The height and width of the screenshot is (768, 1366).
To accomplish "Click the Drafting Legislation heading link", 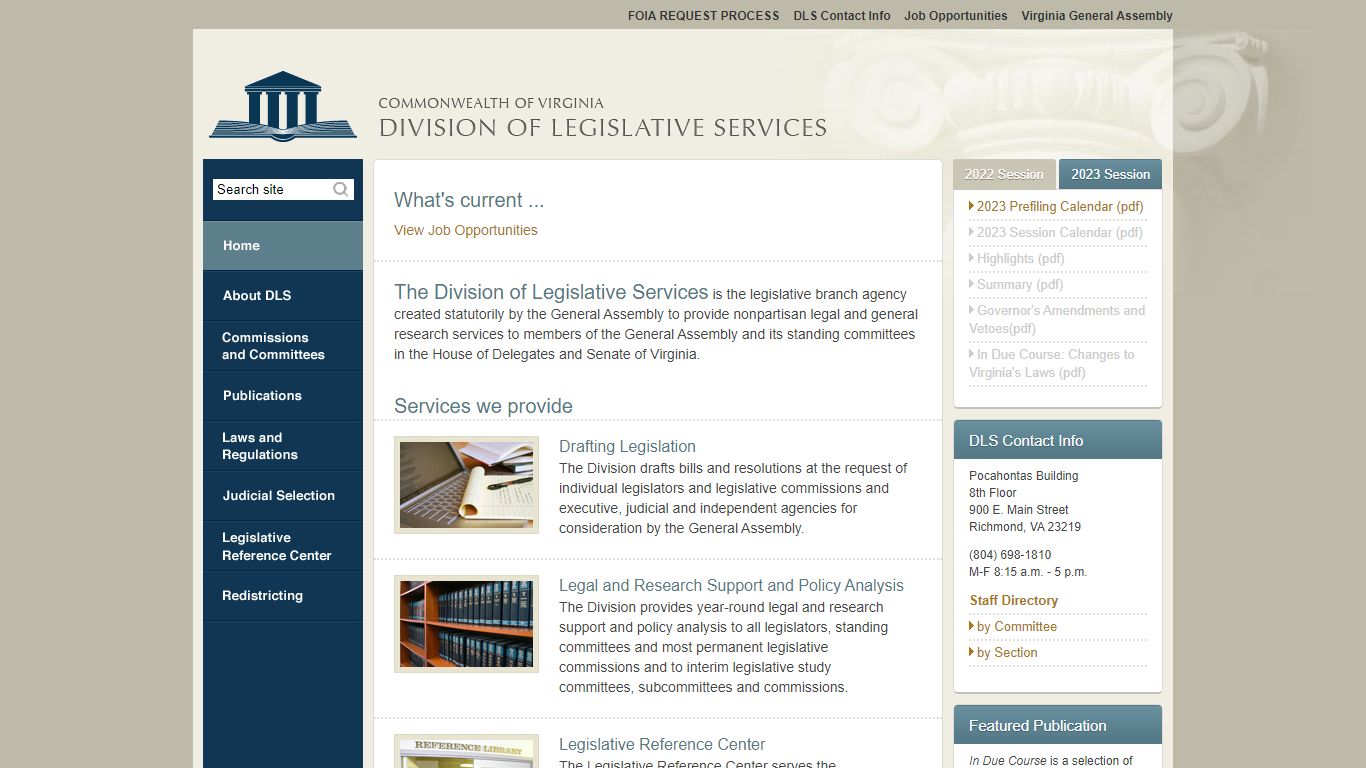I will [627, 446].
